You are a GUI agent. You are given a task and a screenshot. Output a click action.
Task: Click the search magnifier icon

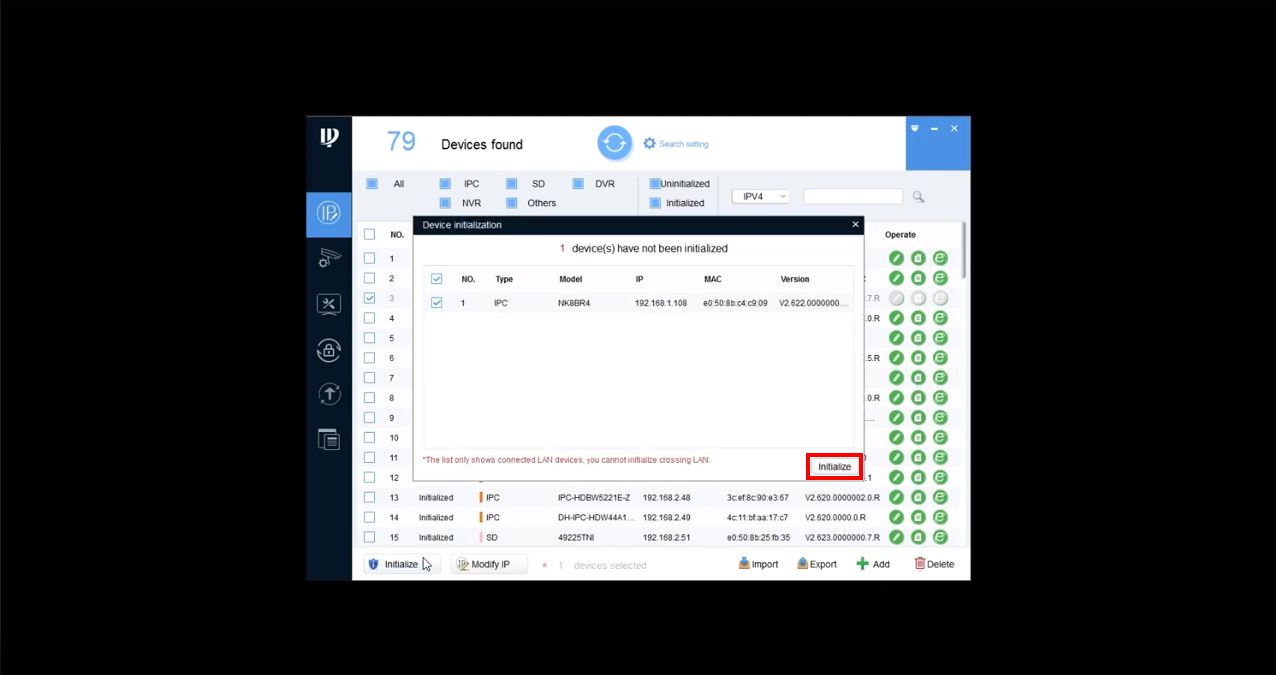click(x=918, y=197)
